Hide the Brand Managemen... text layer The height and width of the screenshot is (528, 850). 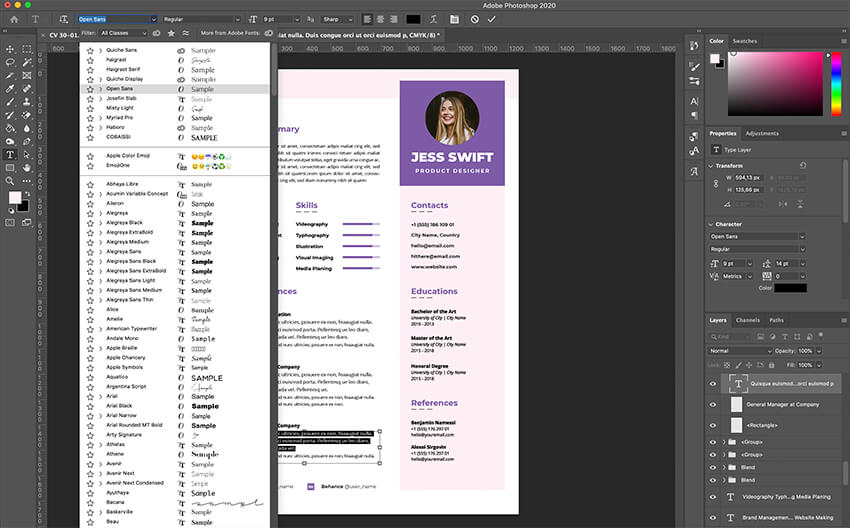[713, 518]
